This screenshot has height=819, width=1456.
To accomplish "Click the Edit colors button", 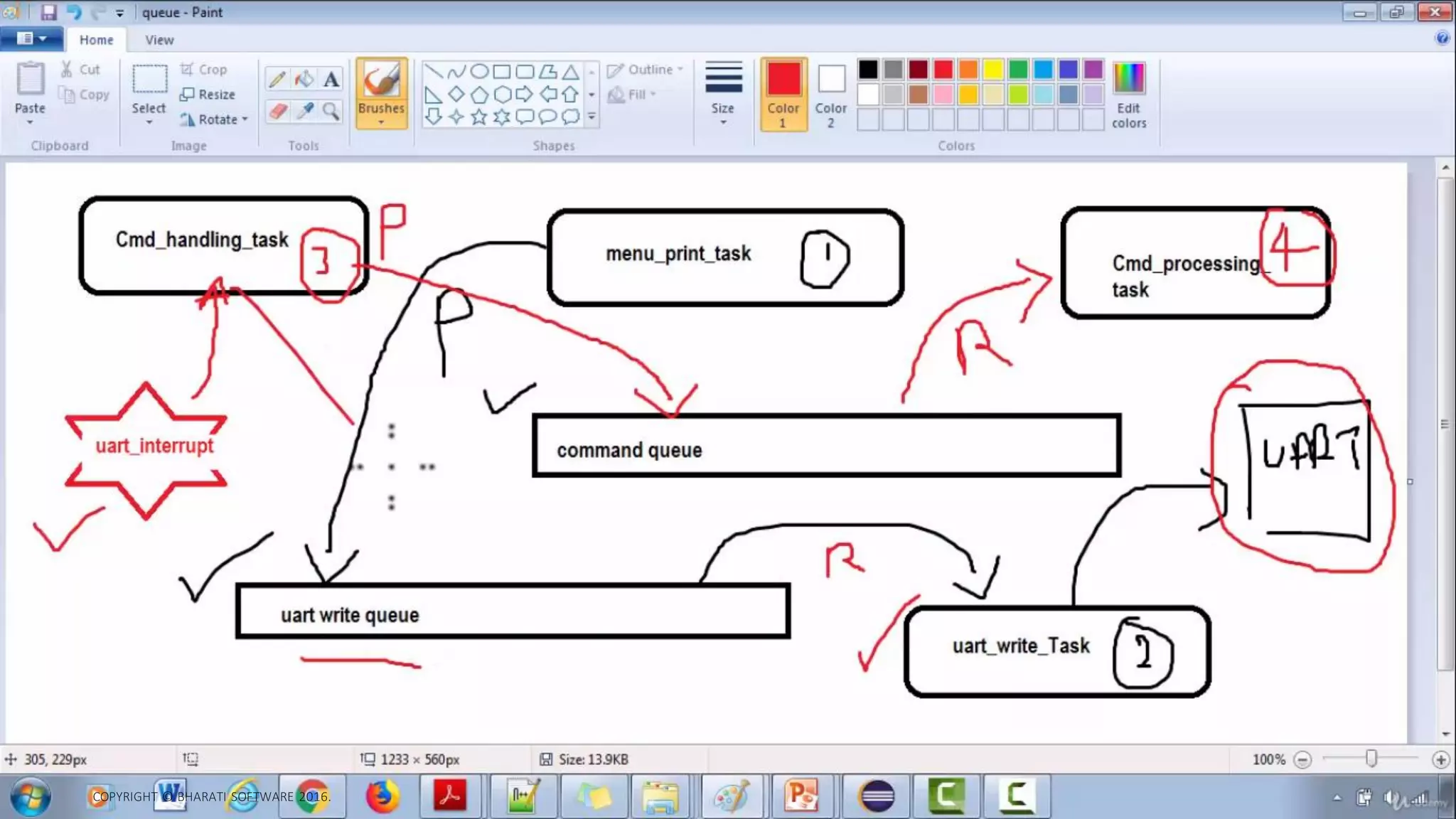I will (x=1129, y=94).
